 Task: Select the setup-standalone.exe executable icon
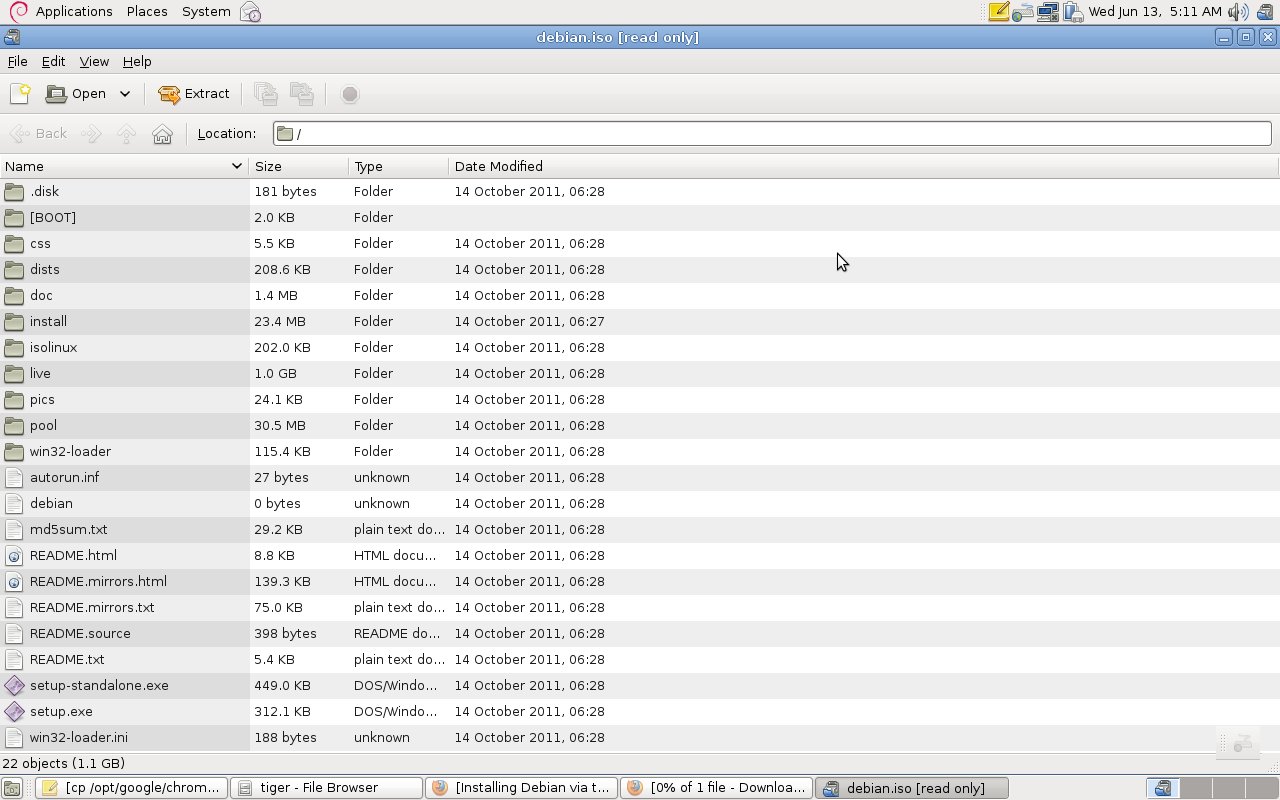[x=14, y=685]
